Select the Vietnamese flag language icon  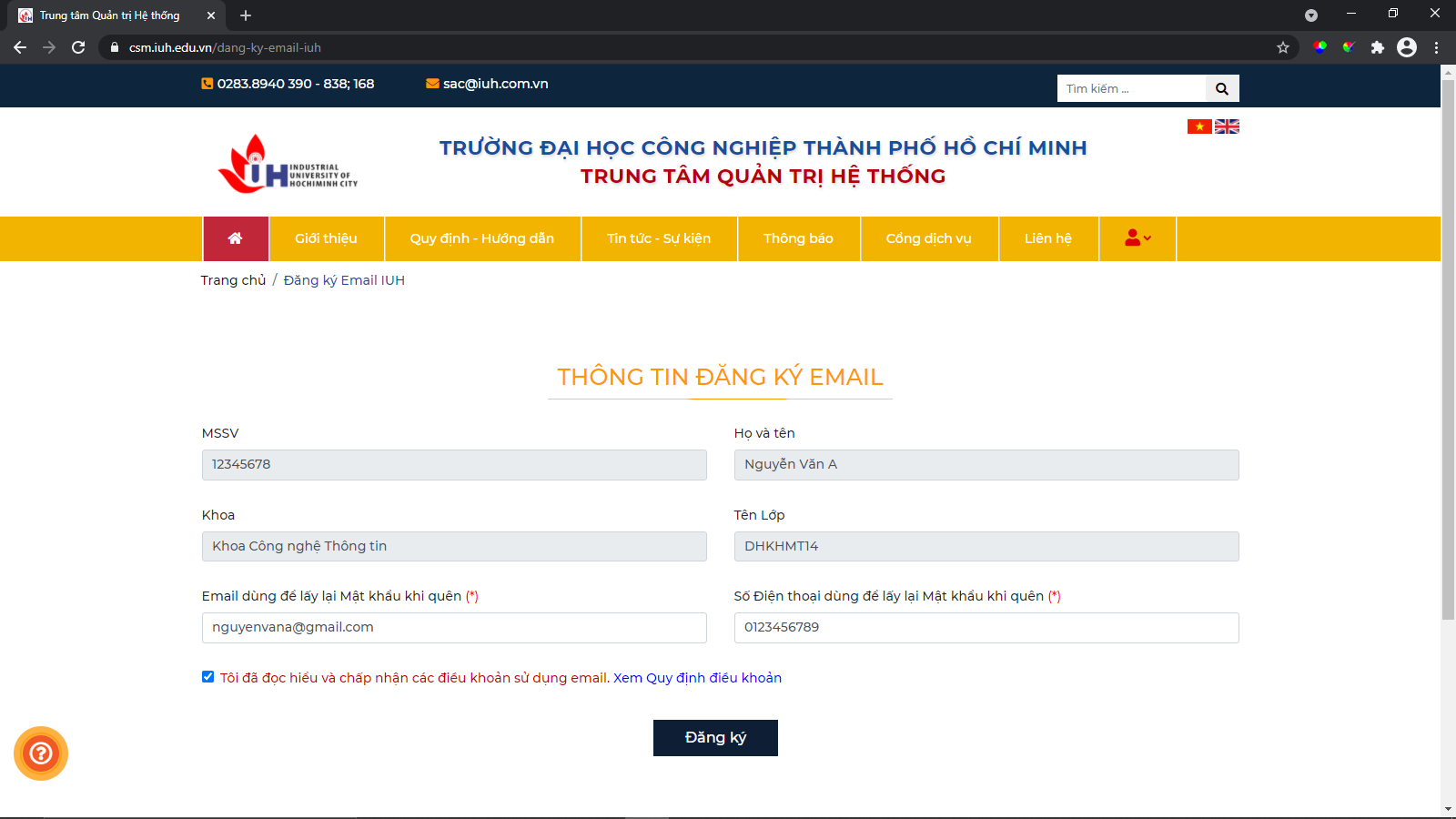tap(1198, 126)
